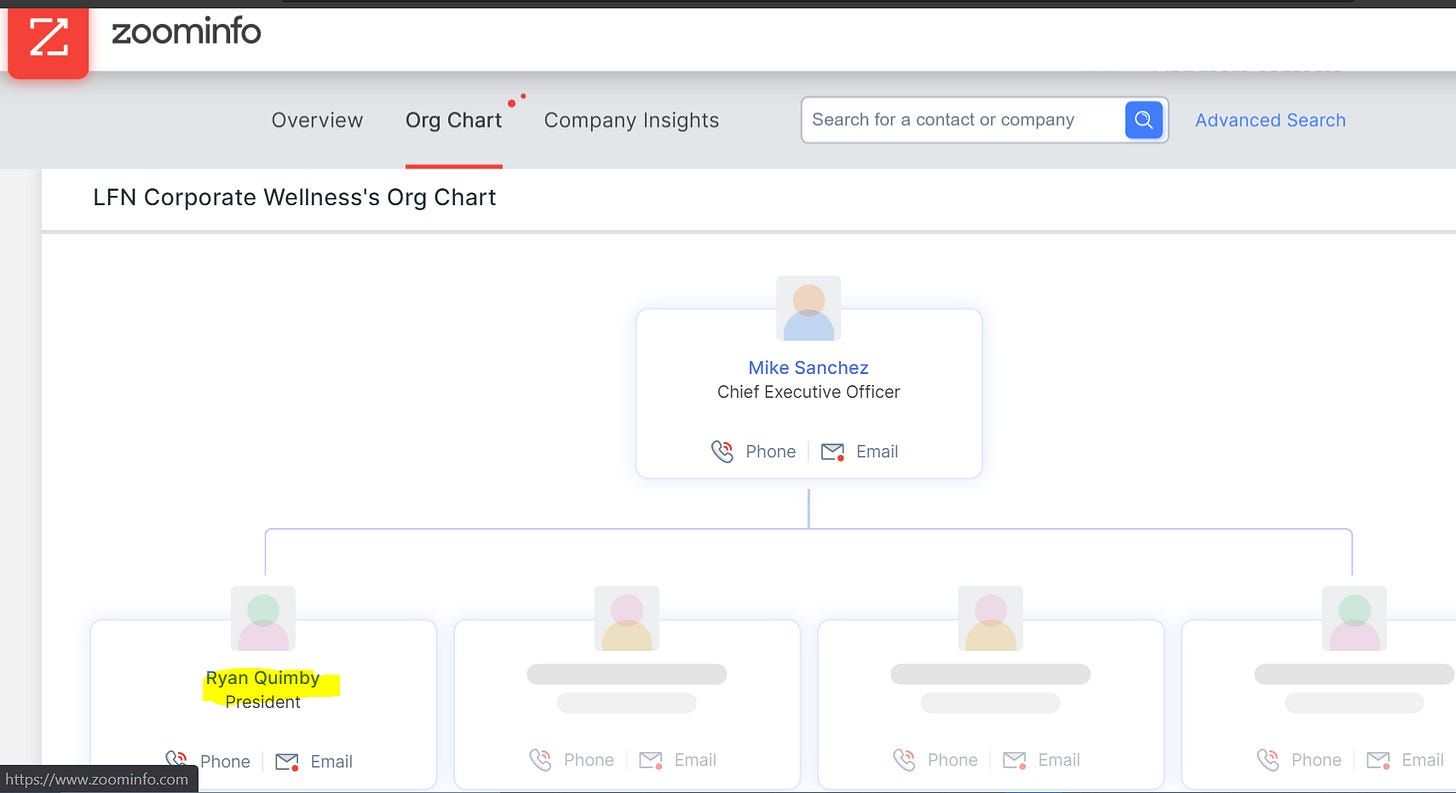
Task: Click the highlighted Ryan Quimby name
Action: 263,678
